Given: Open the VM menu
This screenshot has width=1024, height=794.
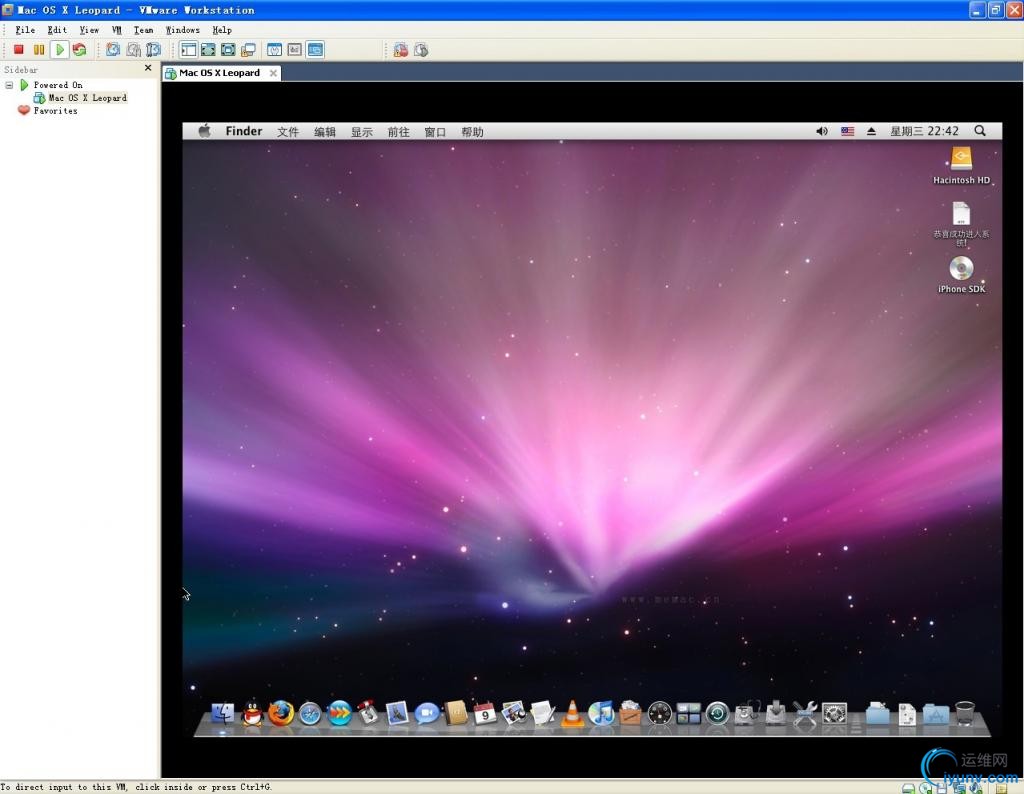Looking at the screenshot, I should (x=117, y=30).
